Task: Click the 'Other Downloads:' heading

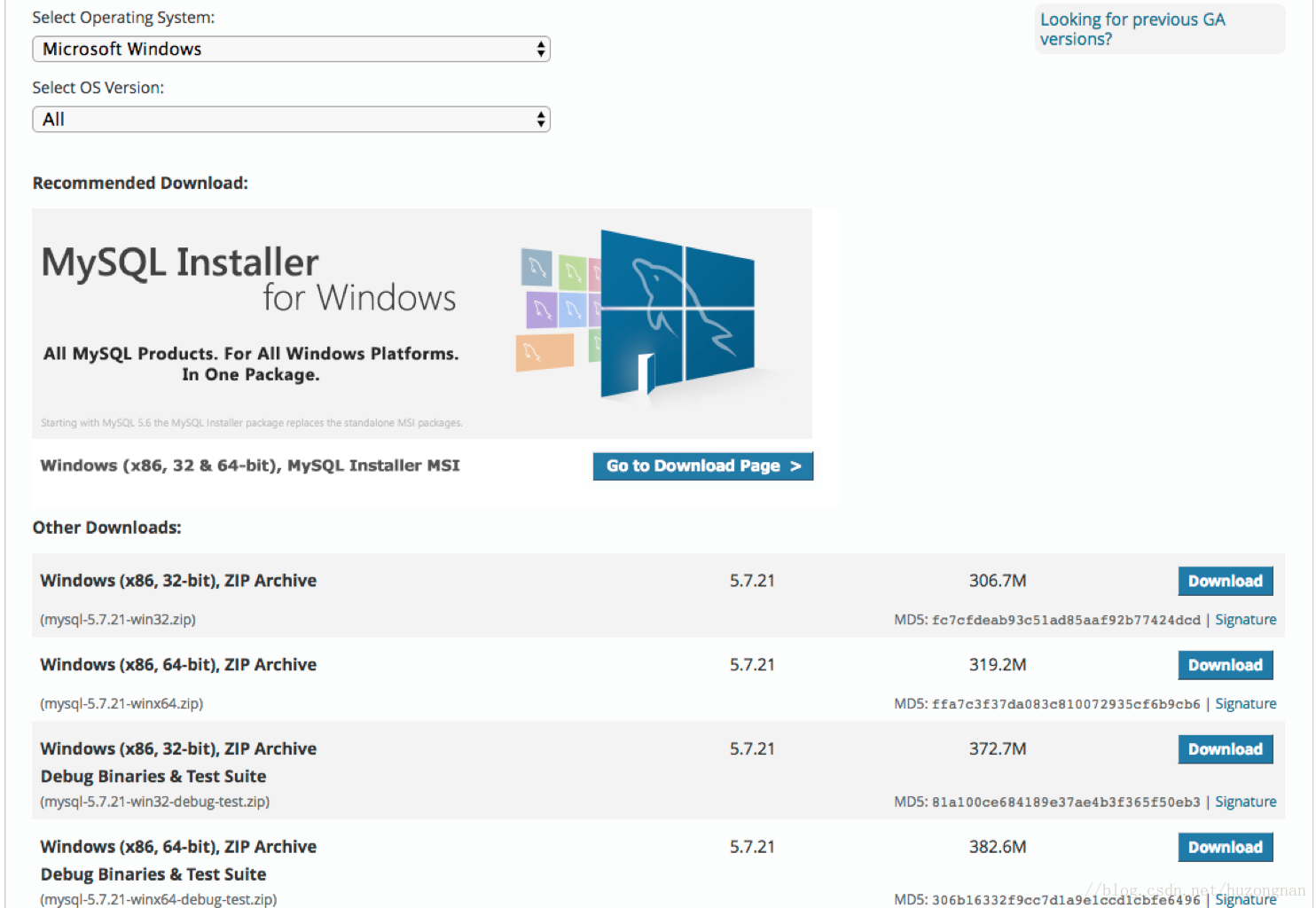Action: point(107,528)
